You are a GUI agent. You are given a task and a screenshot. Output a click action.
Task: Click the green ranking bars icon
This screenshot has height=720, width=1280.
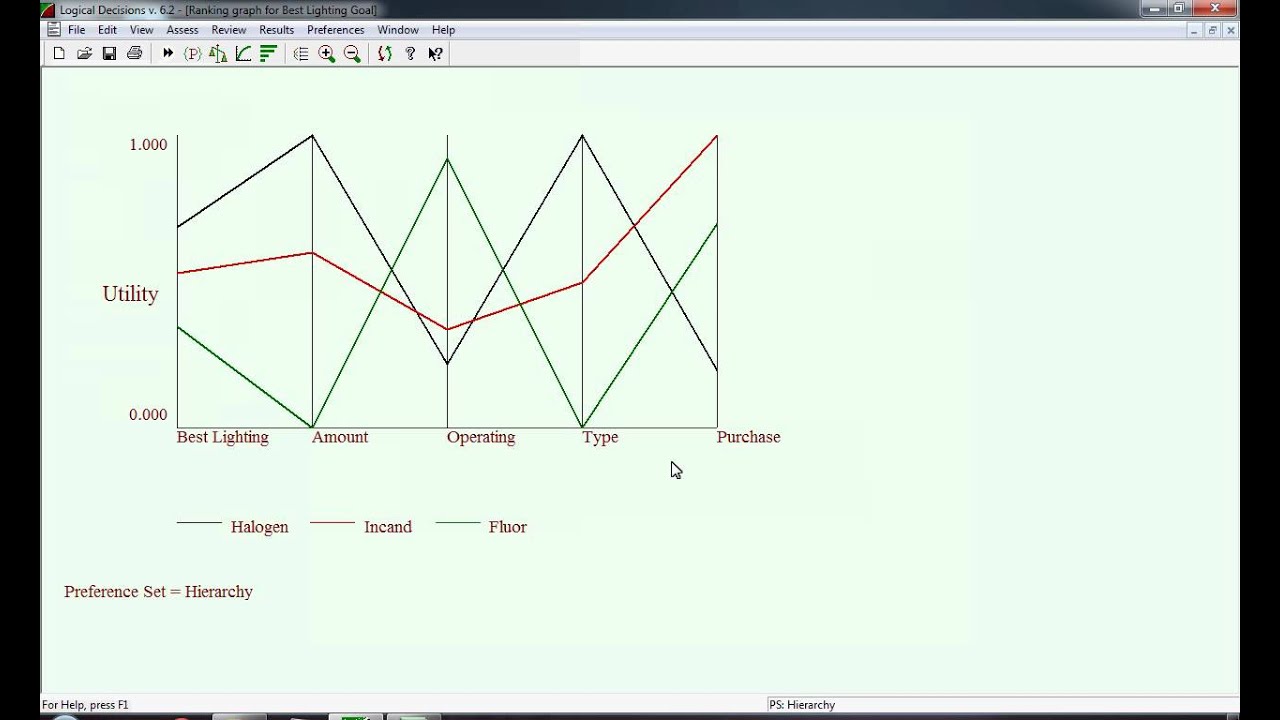click(268, 54)
